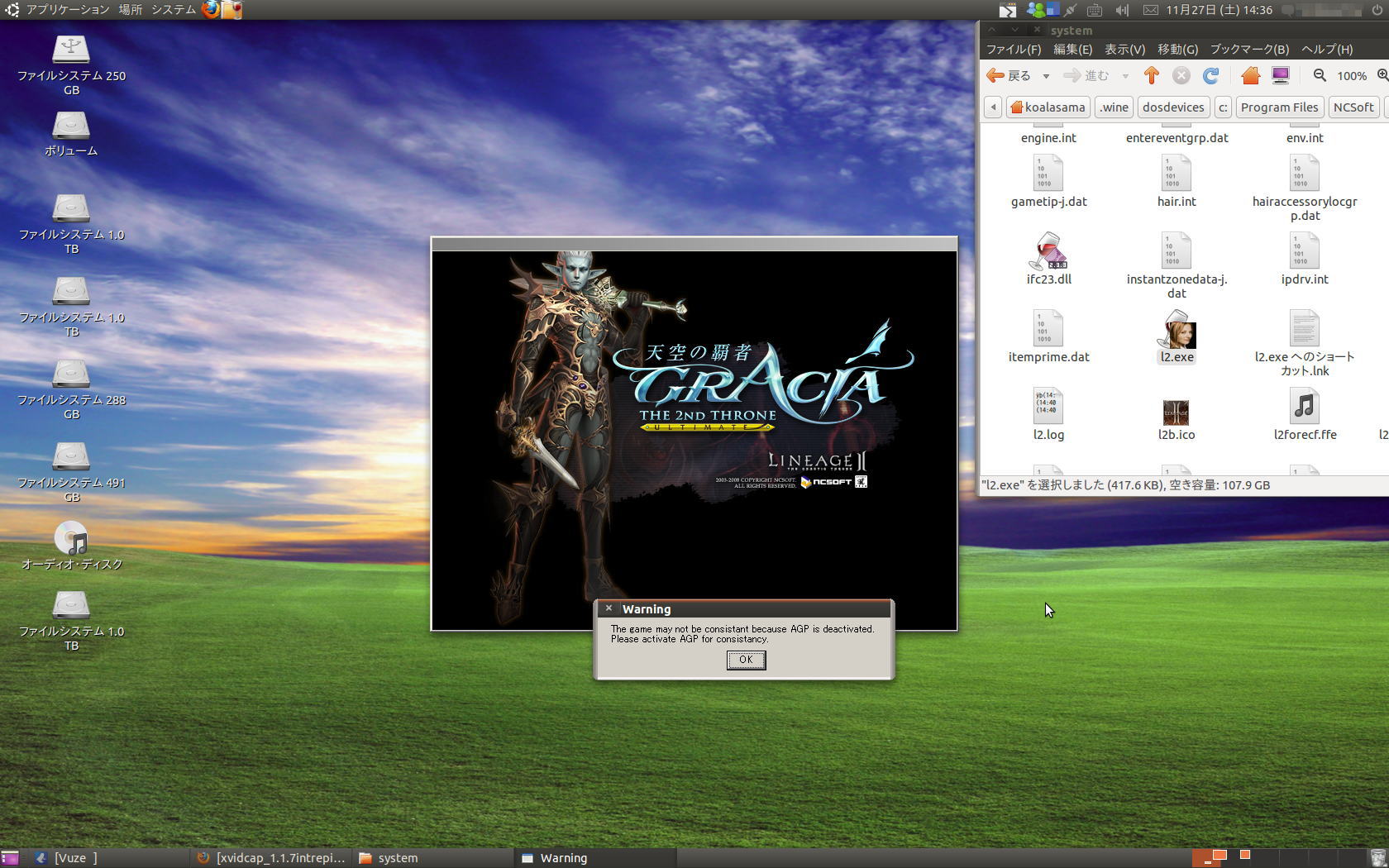The image size is (1389, 868).
Task: Open the システム menu in top panel
Action: click(173, 9)
